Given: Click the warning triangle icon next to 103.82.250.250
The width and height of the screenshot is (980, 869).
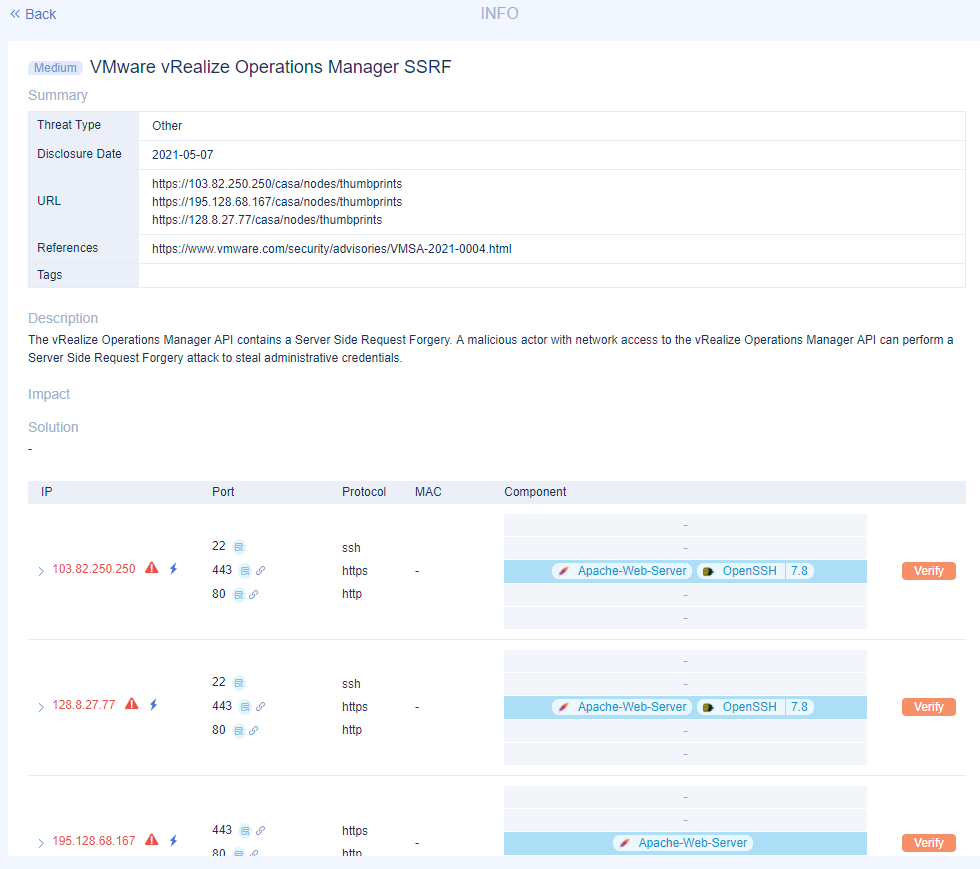Looking at the screenshot, I should 152,568.
